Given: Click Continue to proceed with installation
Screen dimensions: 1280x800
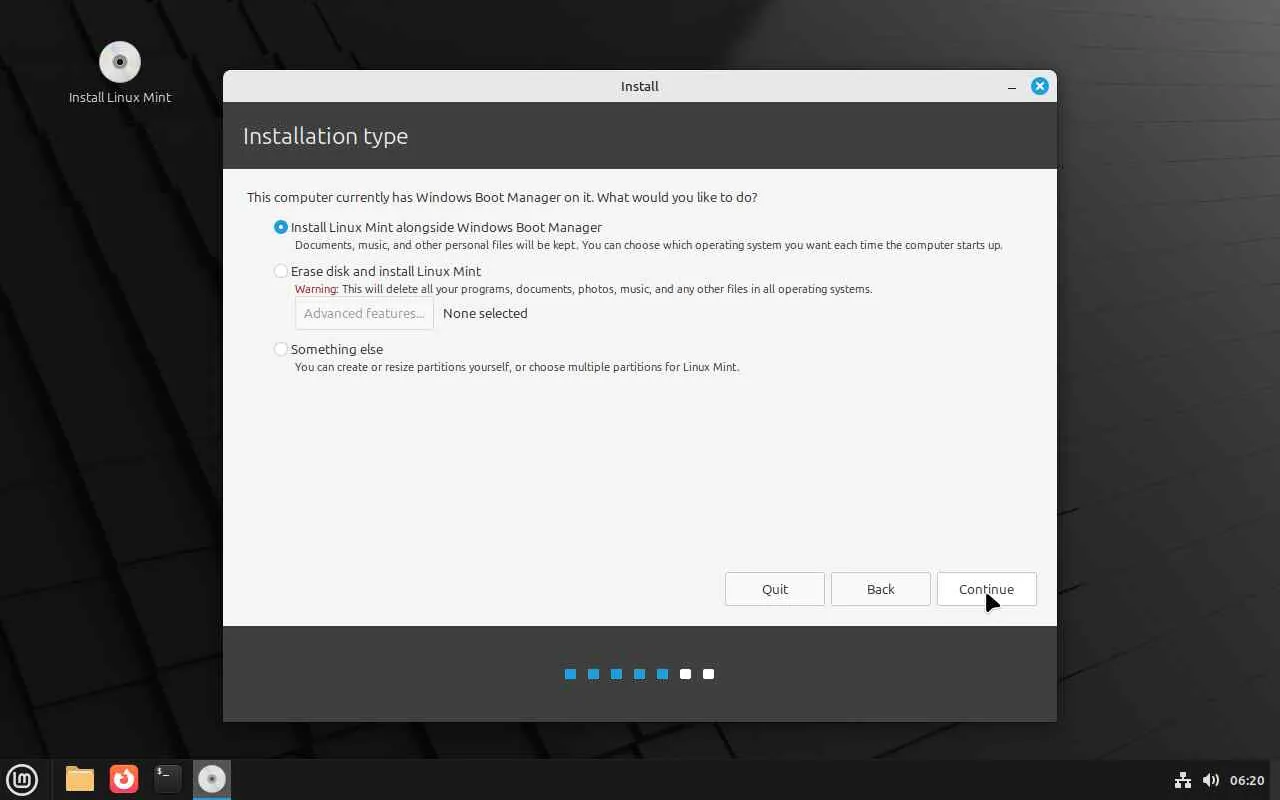Looking at the screenshot, I should point(987,589).
